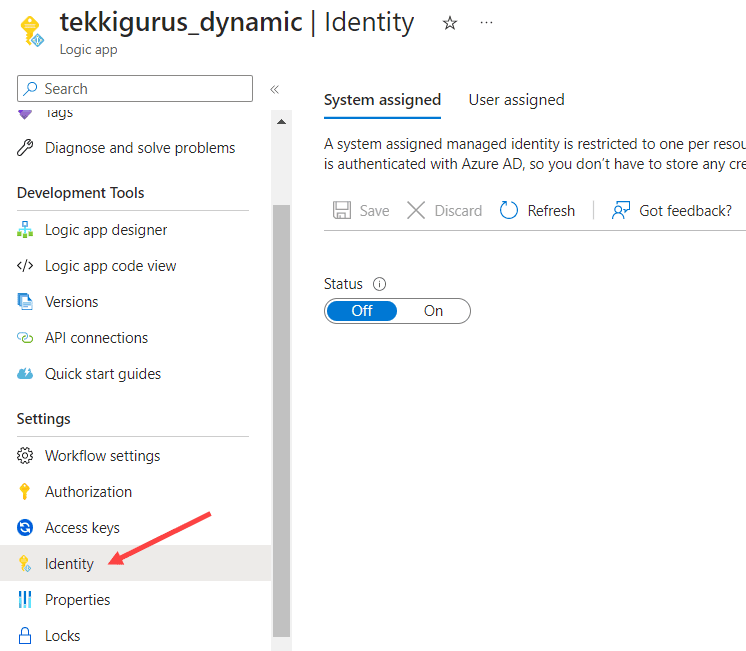This screenshot has height=651, width=746.
Task: Open Logic app code view
Action: pyautogui.click(x=110, y=266)
